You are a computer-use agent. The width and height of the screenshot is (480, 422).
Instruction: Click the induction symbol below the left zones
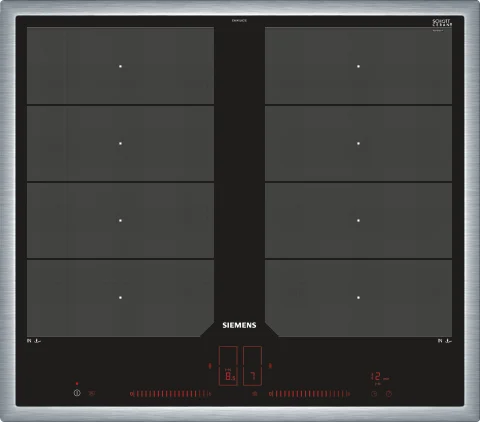[x=34, y=341]
